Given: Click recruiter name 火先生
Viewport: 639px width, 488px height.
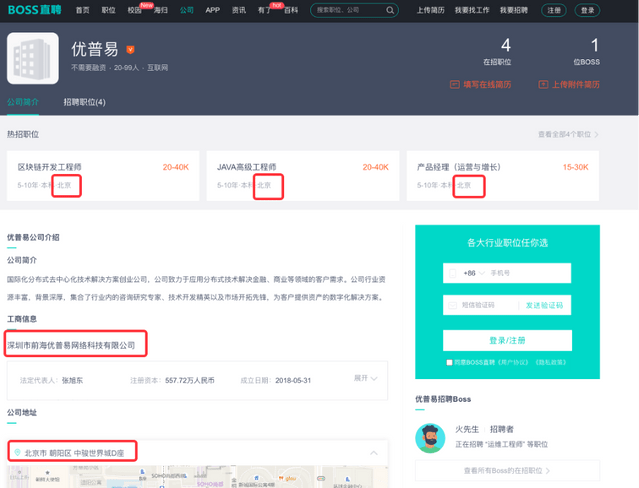Looking at the screenshot, I should [x=467, y=429].
